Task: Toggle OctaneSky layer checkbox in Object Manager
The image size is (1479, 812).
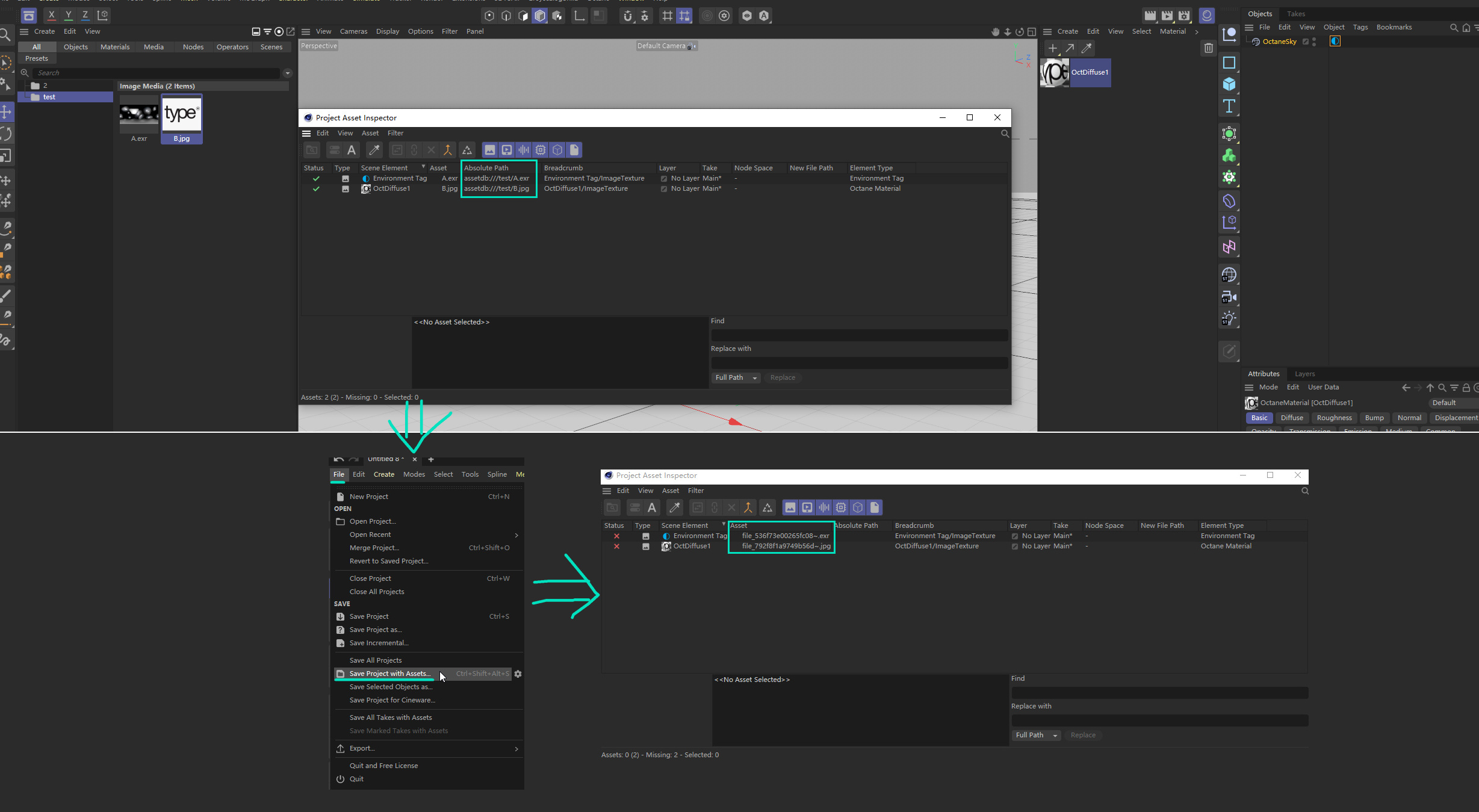Action: tap(1305, 42)
